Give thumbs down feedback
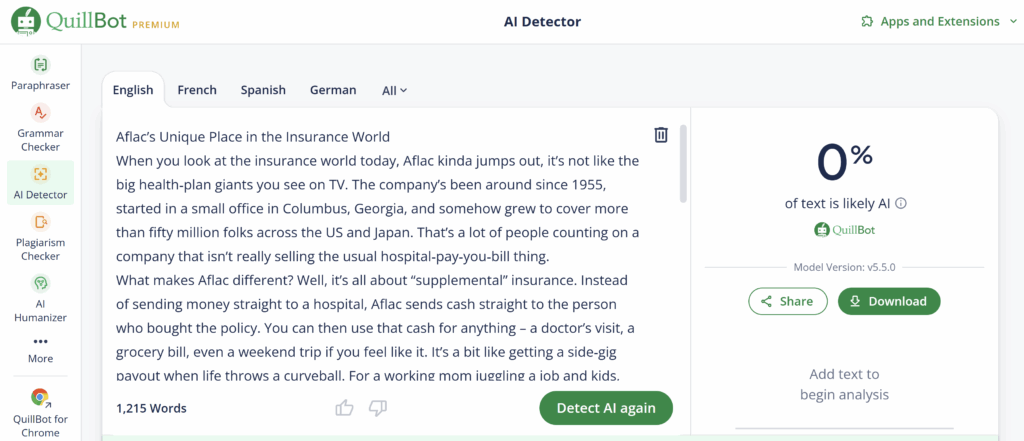The image size is (1024, 441). tap(378, 408)
